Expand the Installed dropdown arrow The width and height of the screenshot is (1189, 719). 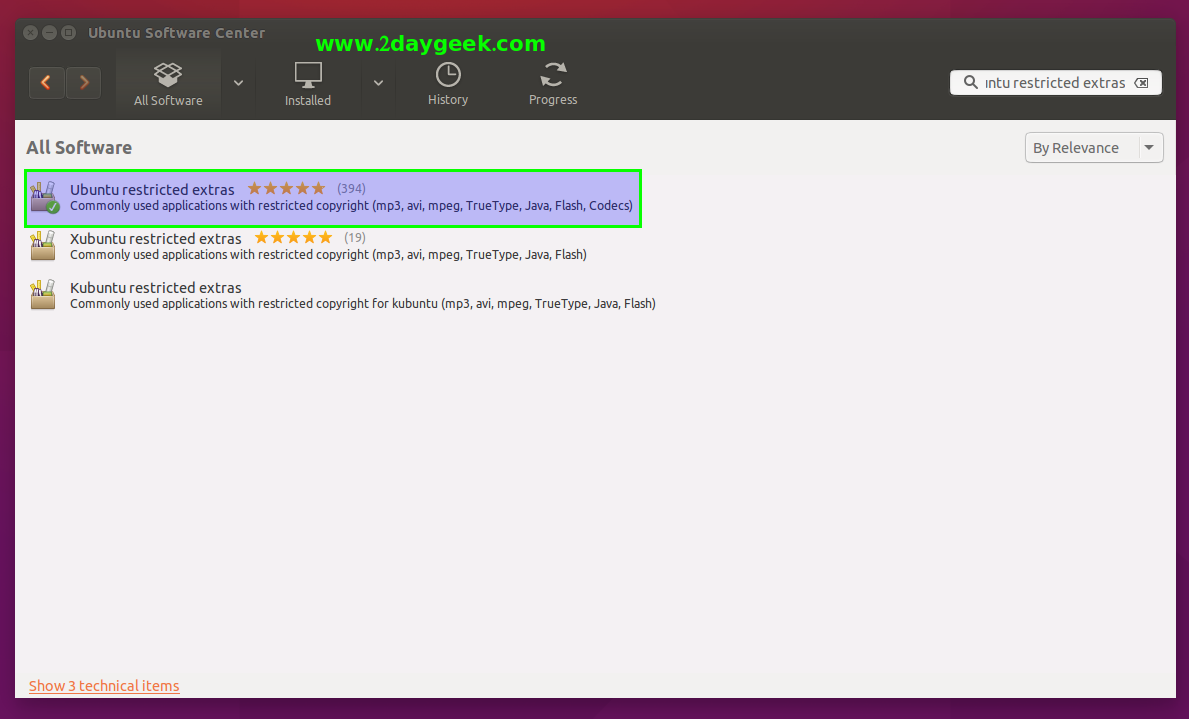click(378, 83)
